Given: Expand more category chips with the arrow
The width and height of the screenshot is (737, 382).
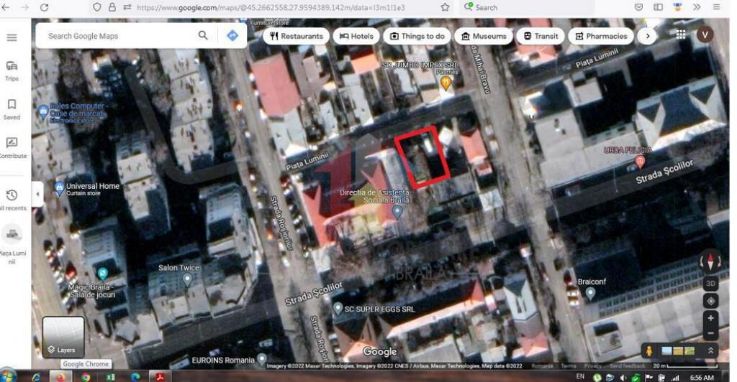Looking at the screenshot, I should (648, 36).
